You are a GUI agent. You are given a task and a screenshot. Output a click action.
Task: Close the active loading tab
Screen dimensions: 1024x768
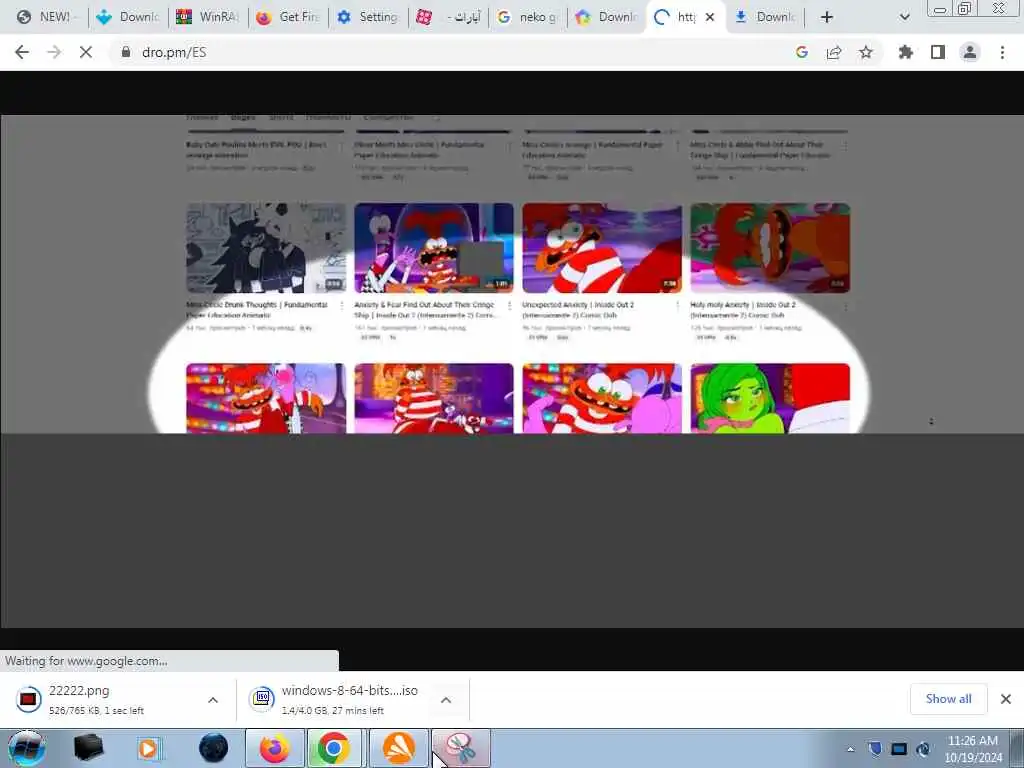coord(710,17)
